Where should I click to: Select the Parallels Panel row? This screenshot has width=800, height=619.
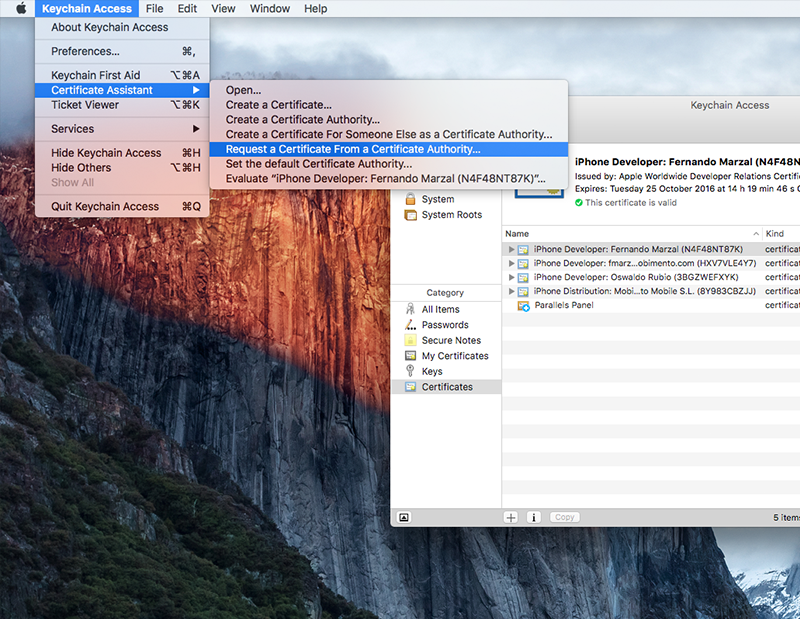[x=651, y=305]
